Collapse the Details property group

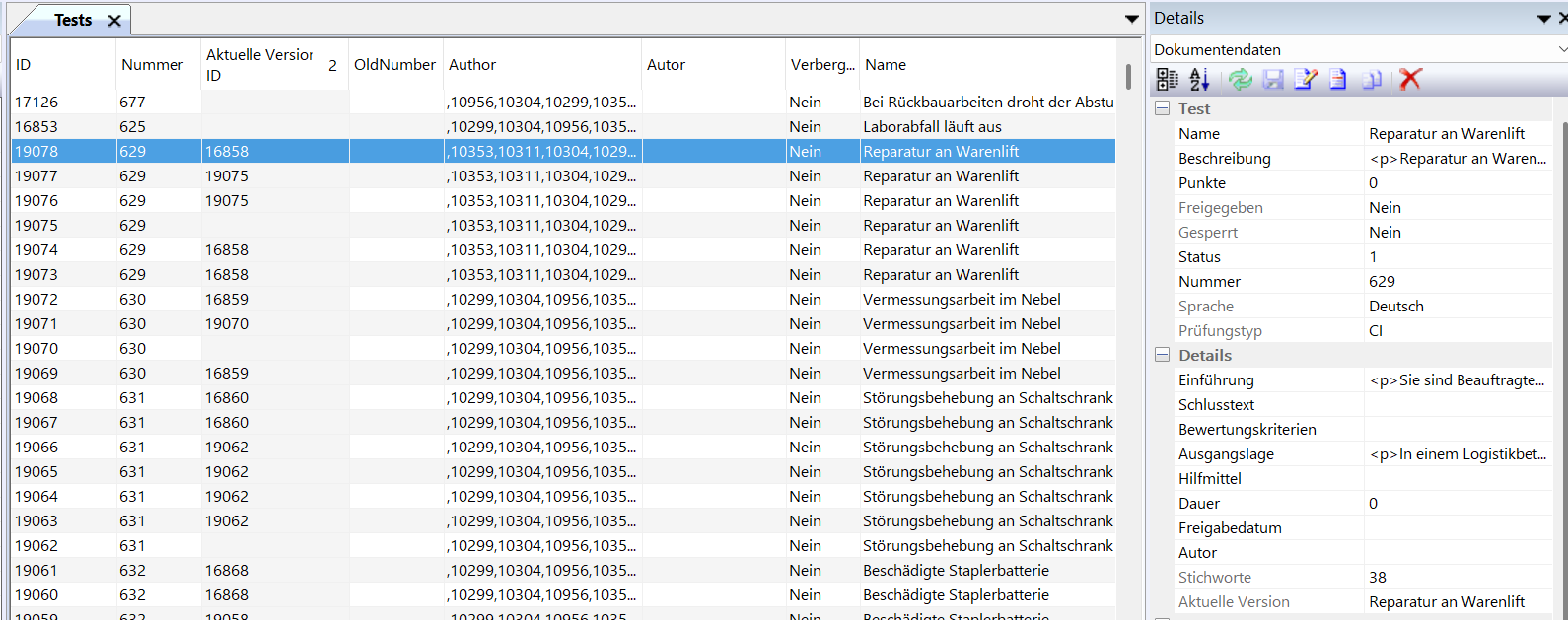coord(1163,355)
